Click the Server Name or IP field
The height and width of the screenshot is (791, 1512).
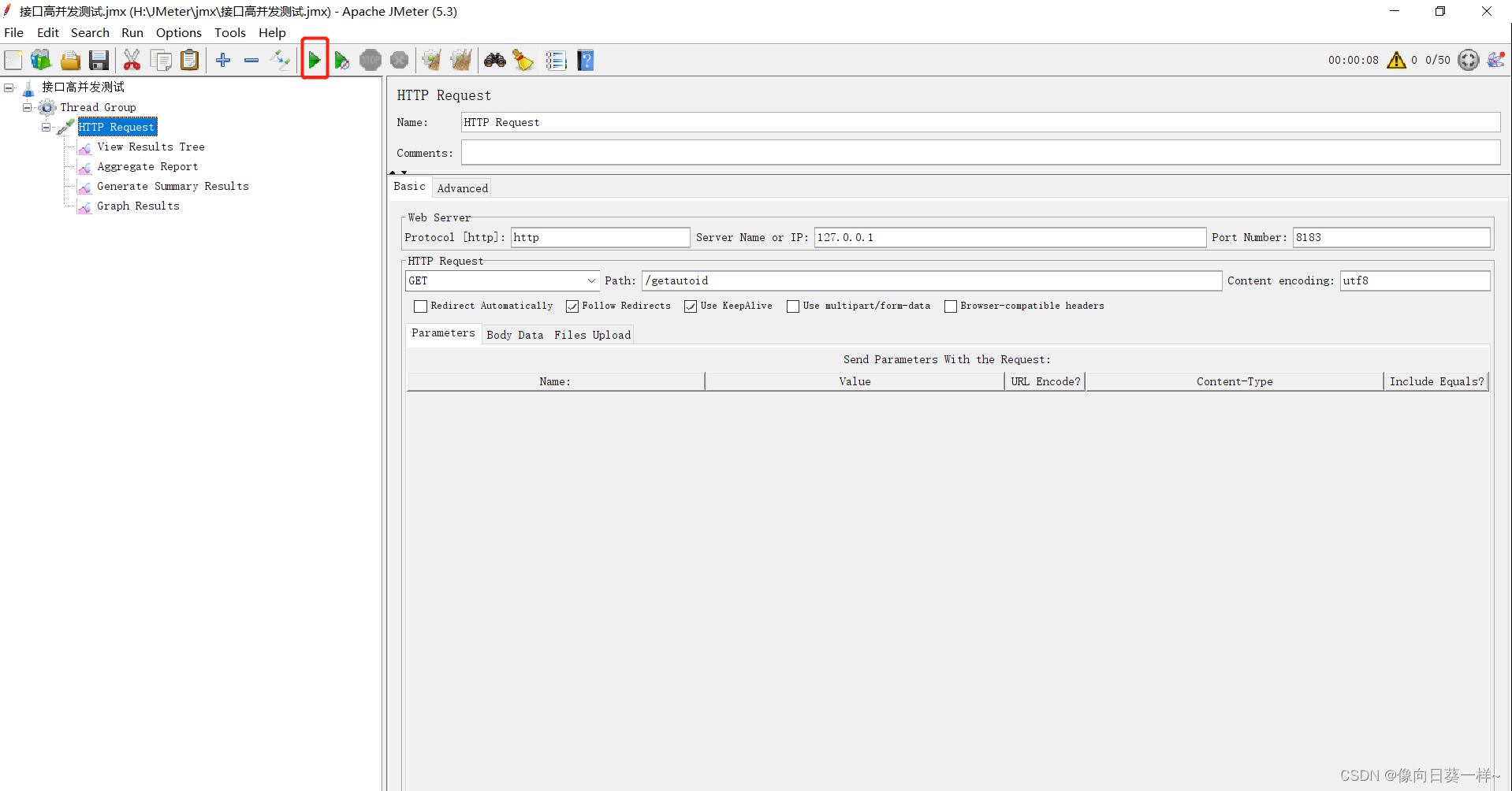click(x=1010, y=237)
